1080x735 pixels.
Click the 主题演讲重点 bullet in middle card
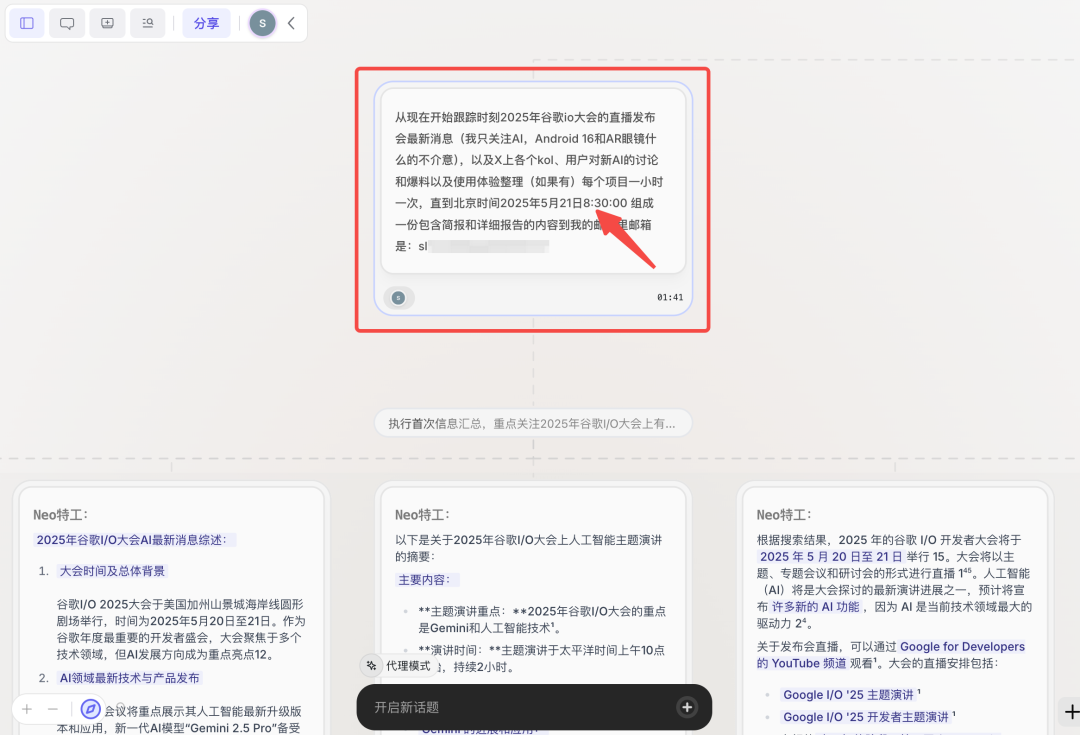[542, 619]
